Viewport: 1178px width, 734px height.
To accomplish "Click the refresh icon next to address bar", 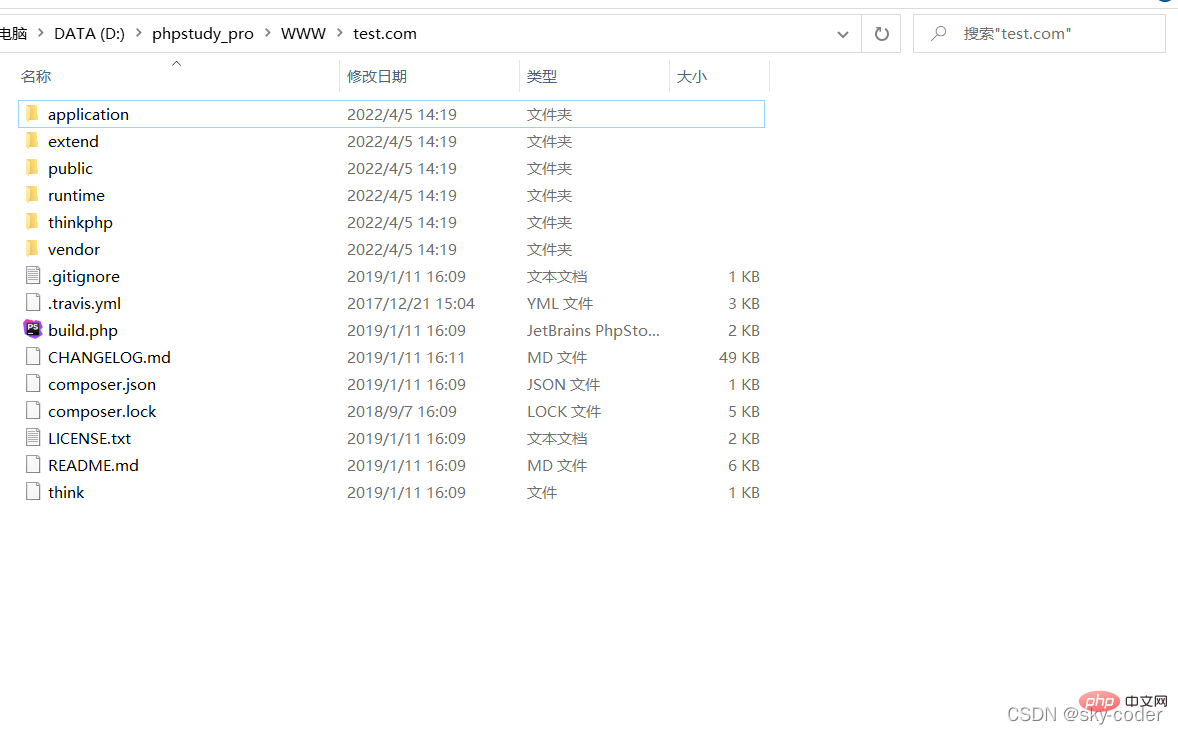I will pyautogui.click(x=881, y=34).
